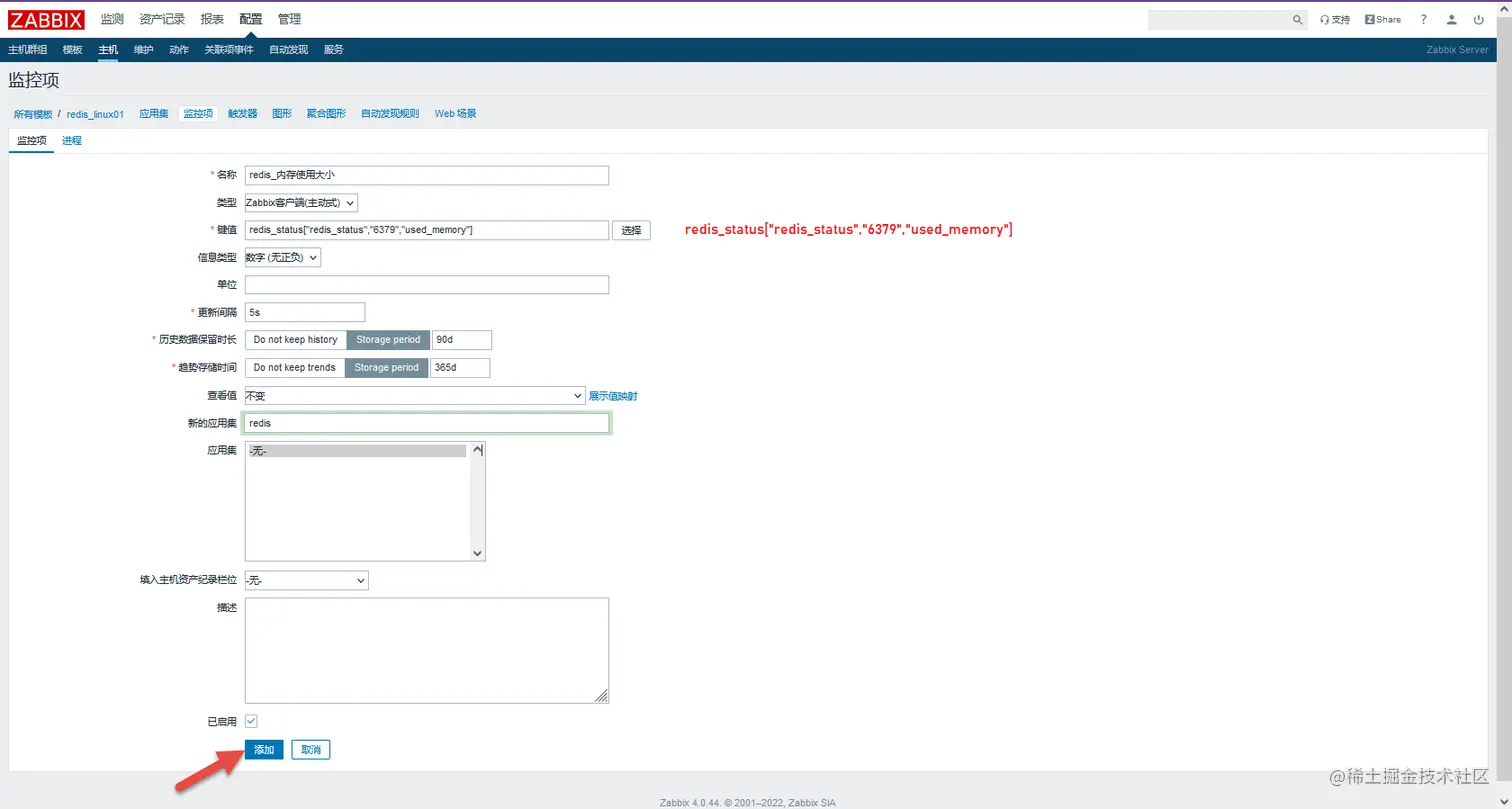The width and height of the screenshot is (1512, 809).
Task: Open the user profile icon
Action: pyautogui.click(x=1451, y=20)
